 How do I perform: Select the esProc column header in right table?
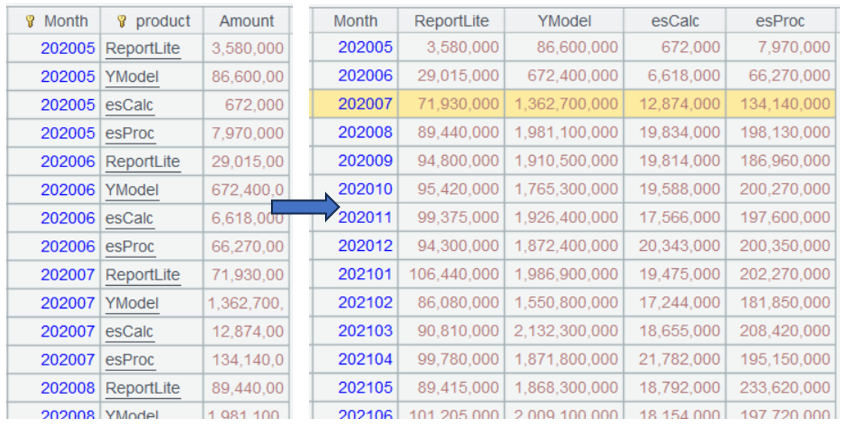[781, 21]
